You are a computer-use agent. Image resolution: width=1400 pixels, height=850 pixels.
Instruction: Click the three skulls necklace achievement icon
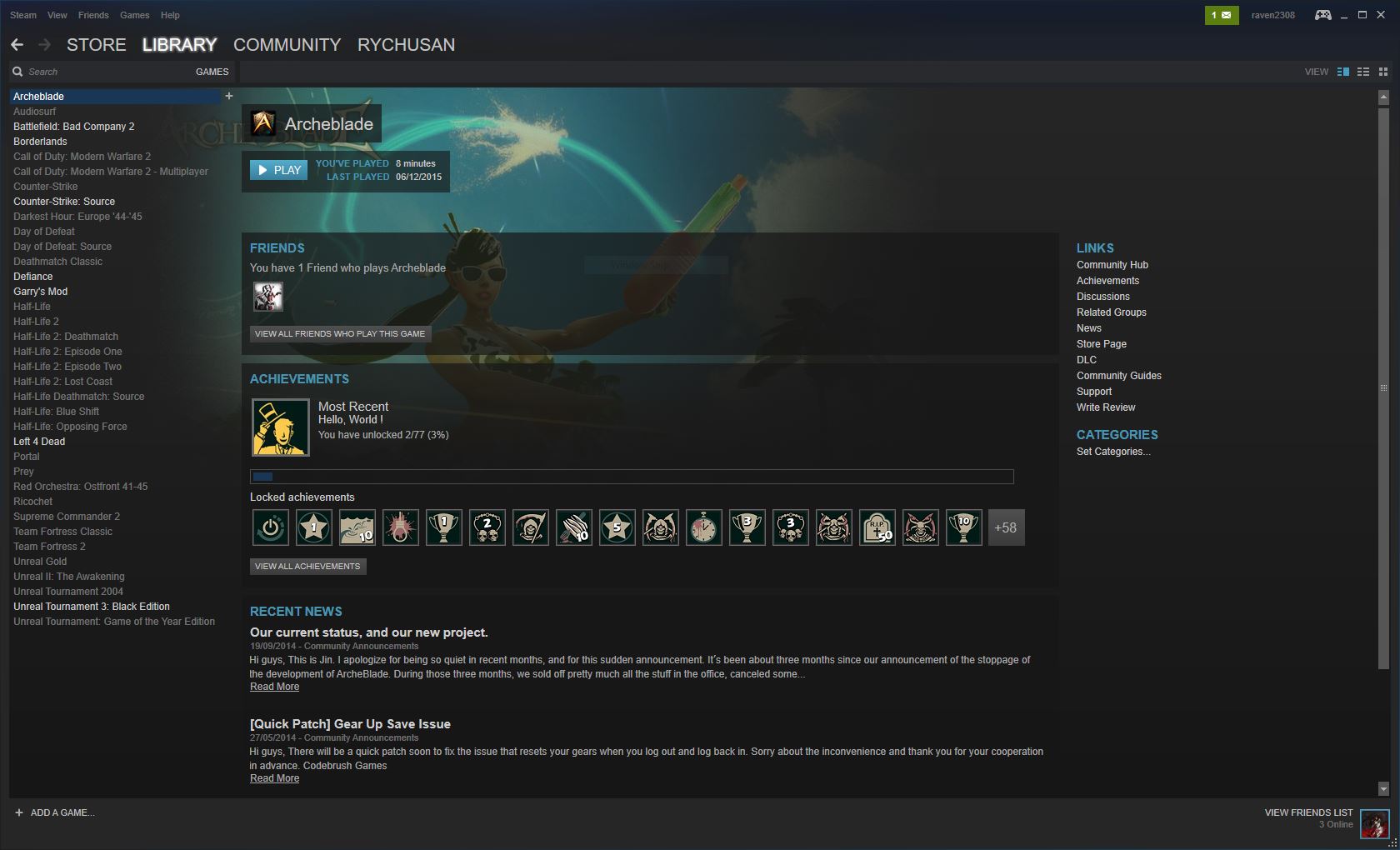click(x=791, y=527)
